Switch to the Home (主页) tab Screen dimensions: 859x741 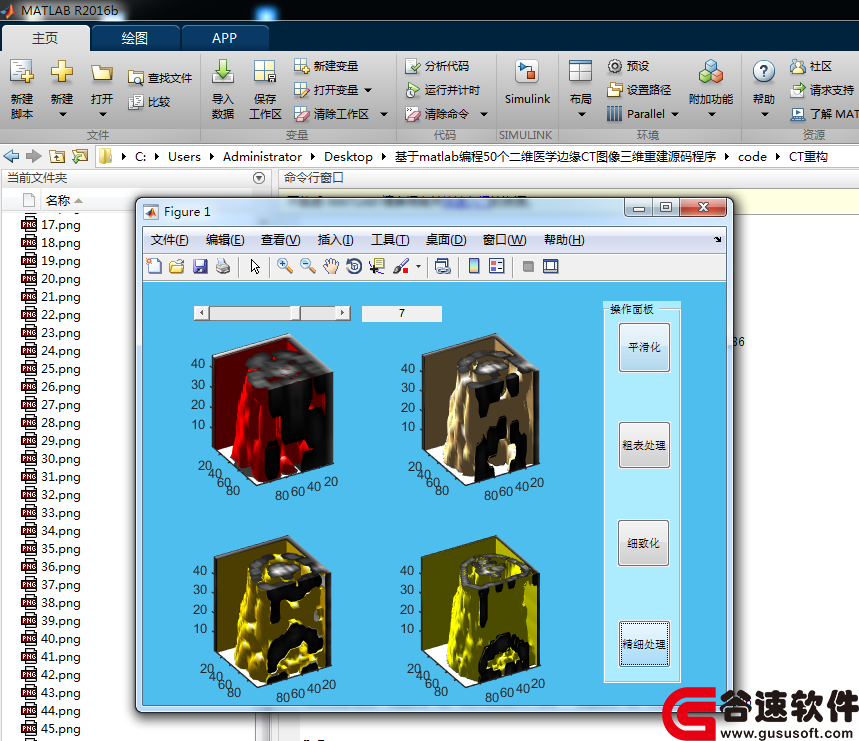coord(45,38)
